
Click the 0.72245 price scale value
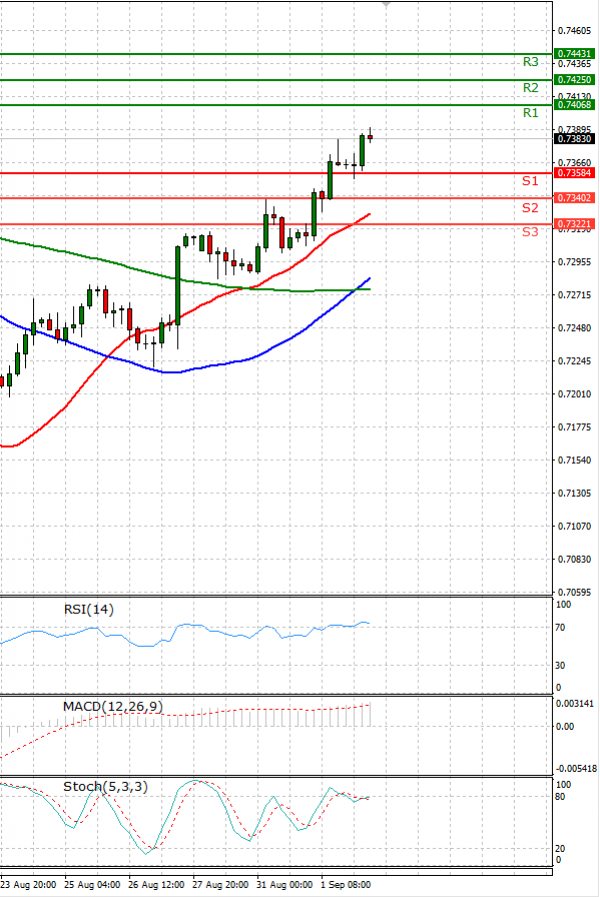(574, 361)
